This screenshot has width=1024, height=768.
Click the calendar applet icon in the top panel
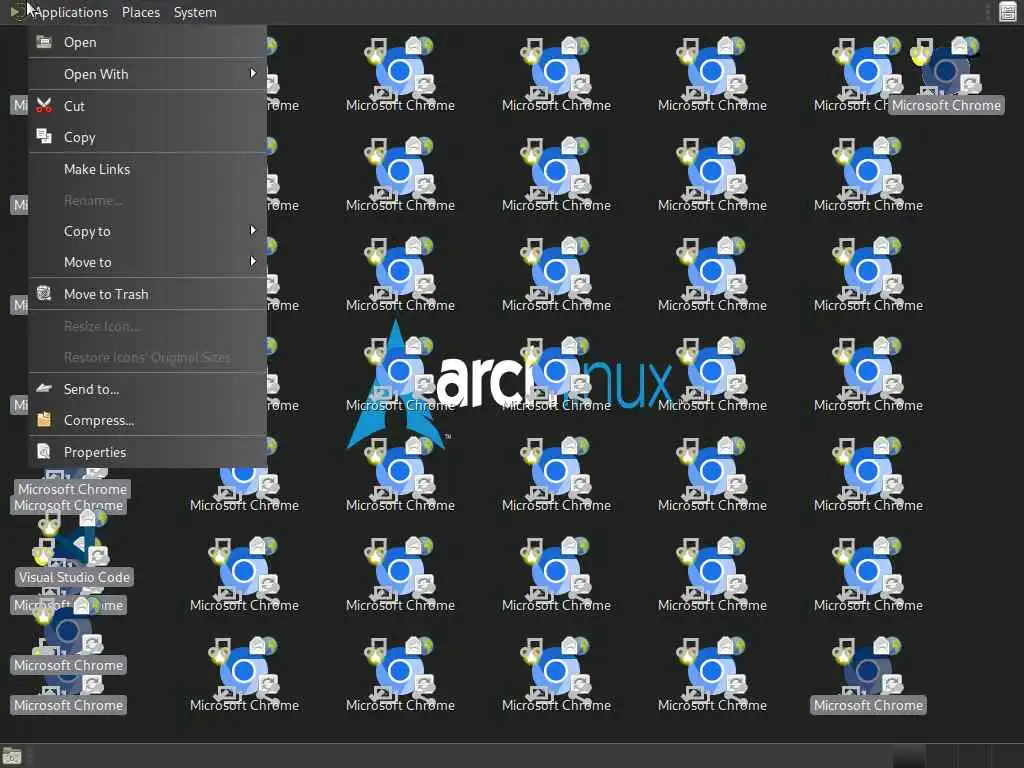point(1008,12)
